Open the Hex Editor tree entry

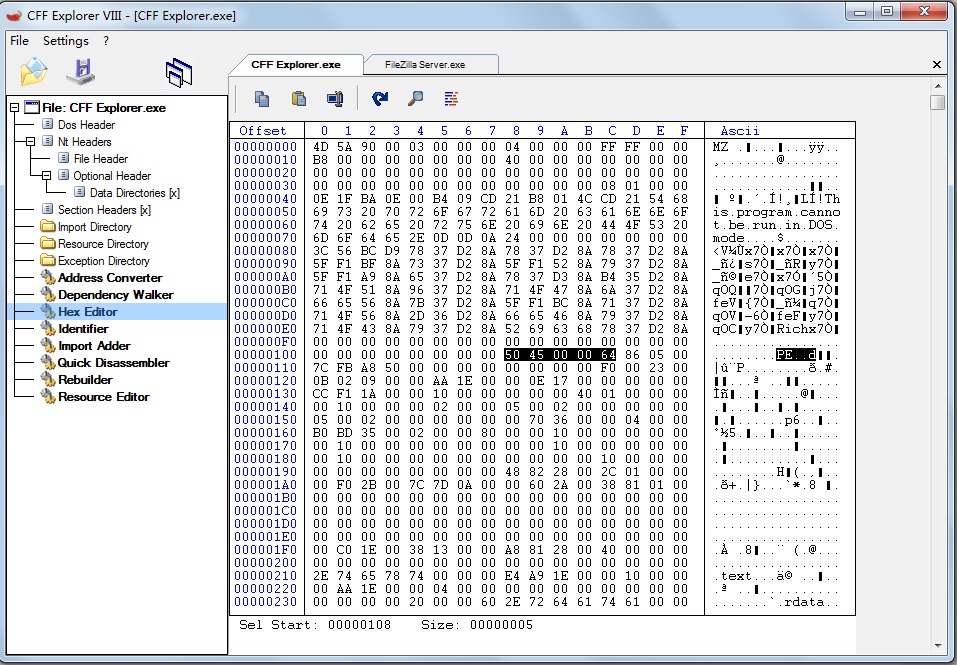click(88, 311)
